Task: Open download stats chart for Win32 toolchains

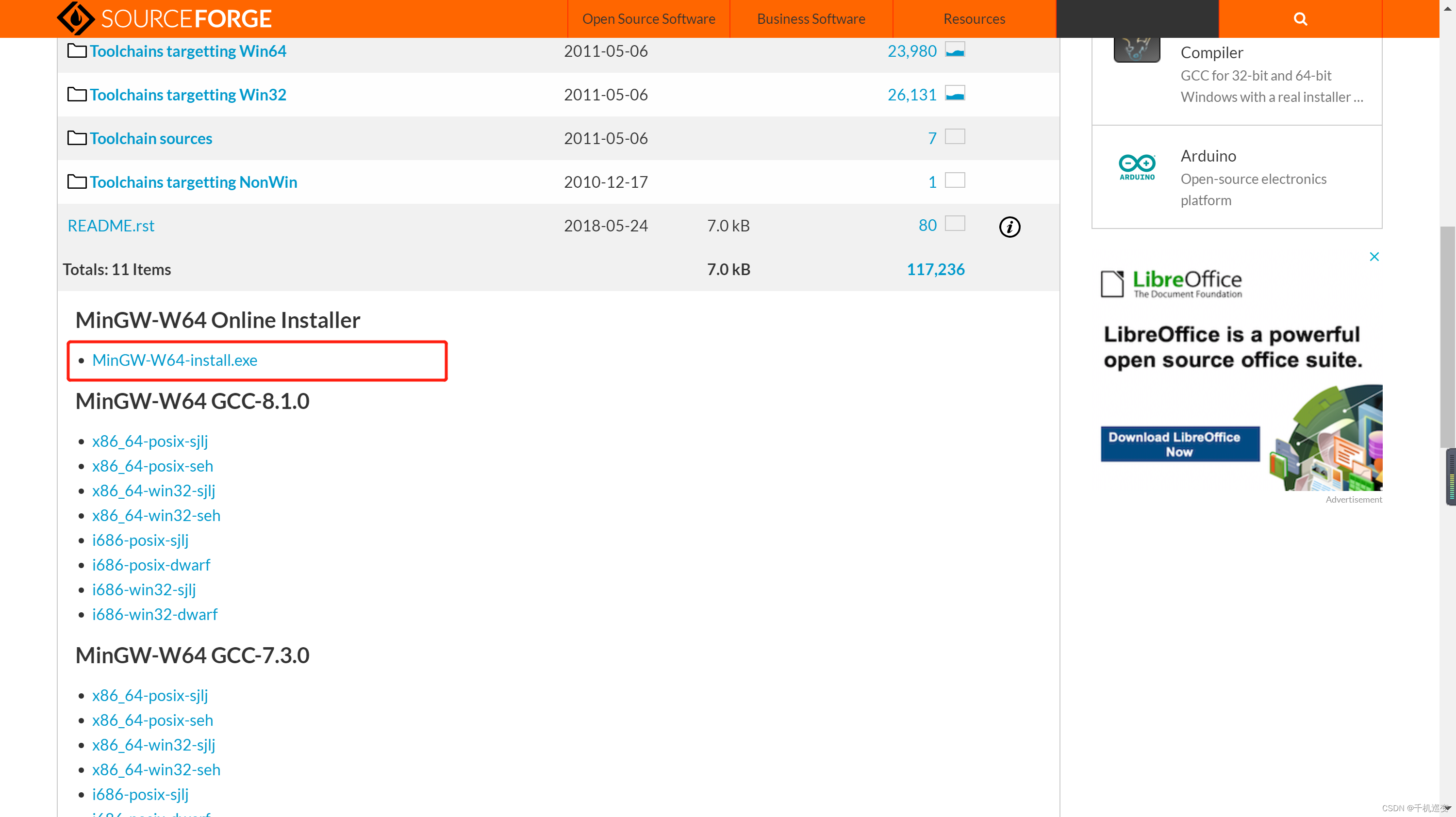Action: click(x=955, y=93)
